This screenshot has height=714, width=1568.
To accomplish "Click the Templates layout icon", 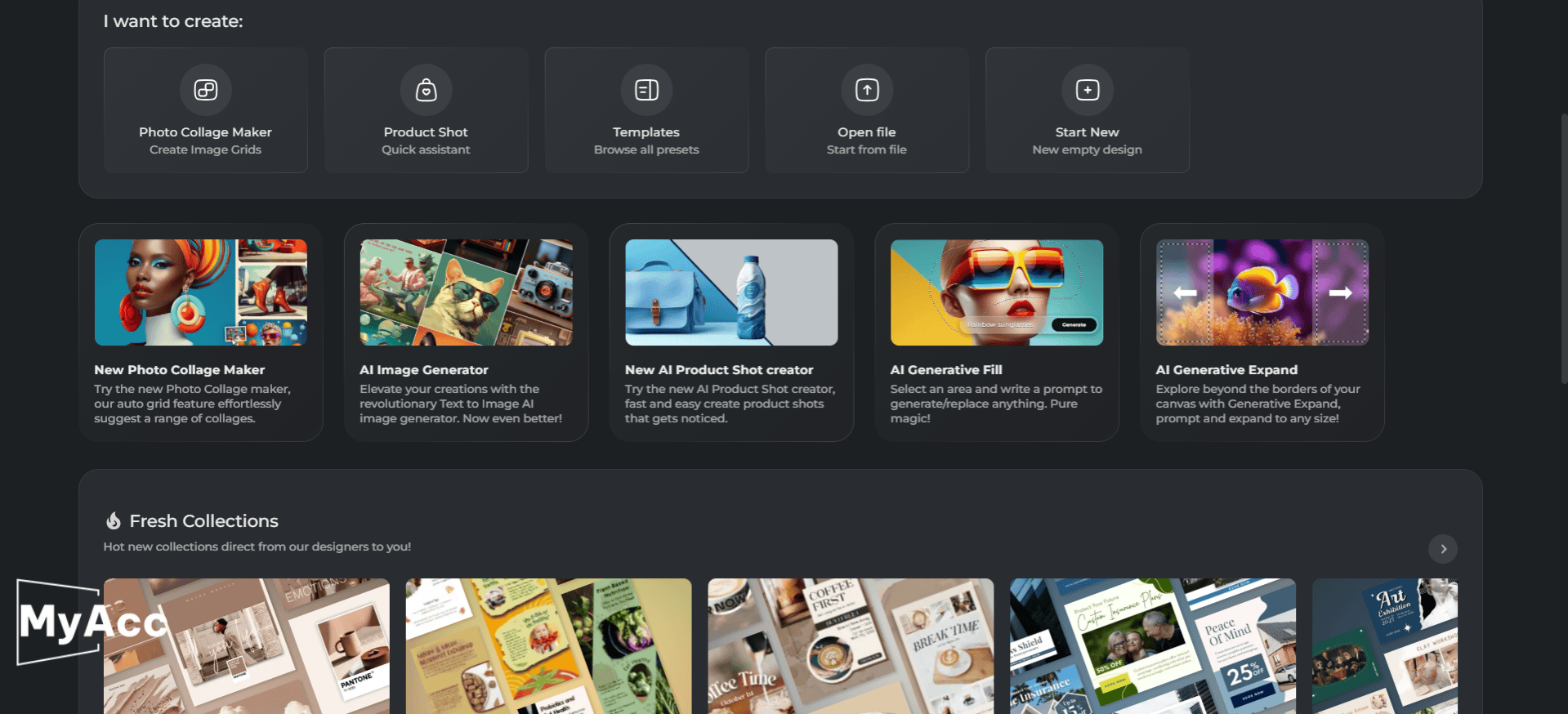I will 646,90.
